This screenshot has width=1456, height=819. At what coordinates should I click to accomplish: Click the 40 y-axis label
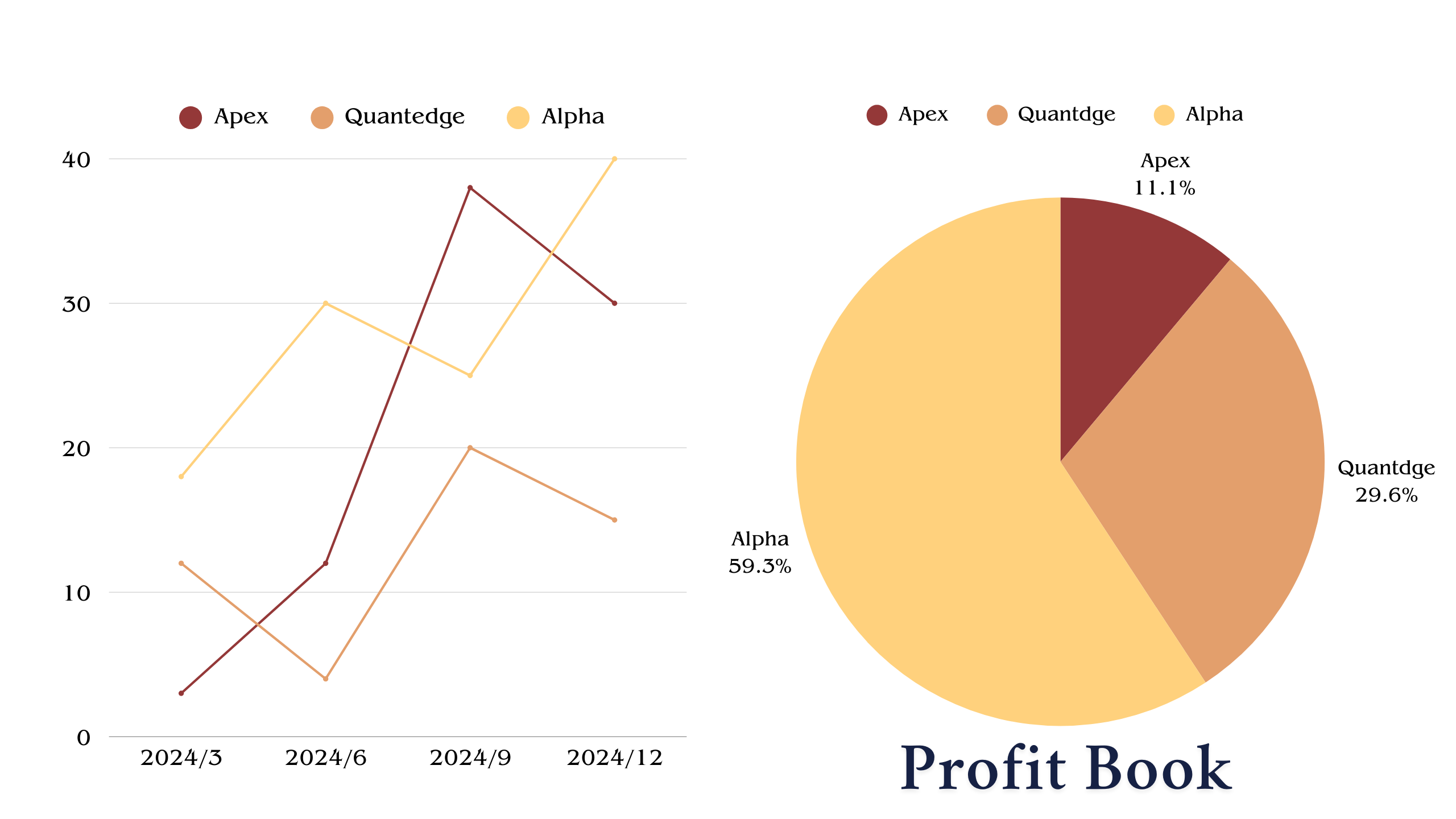click(x=76, y=160)
